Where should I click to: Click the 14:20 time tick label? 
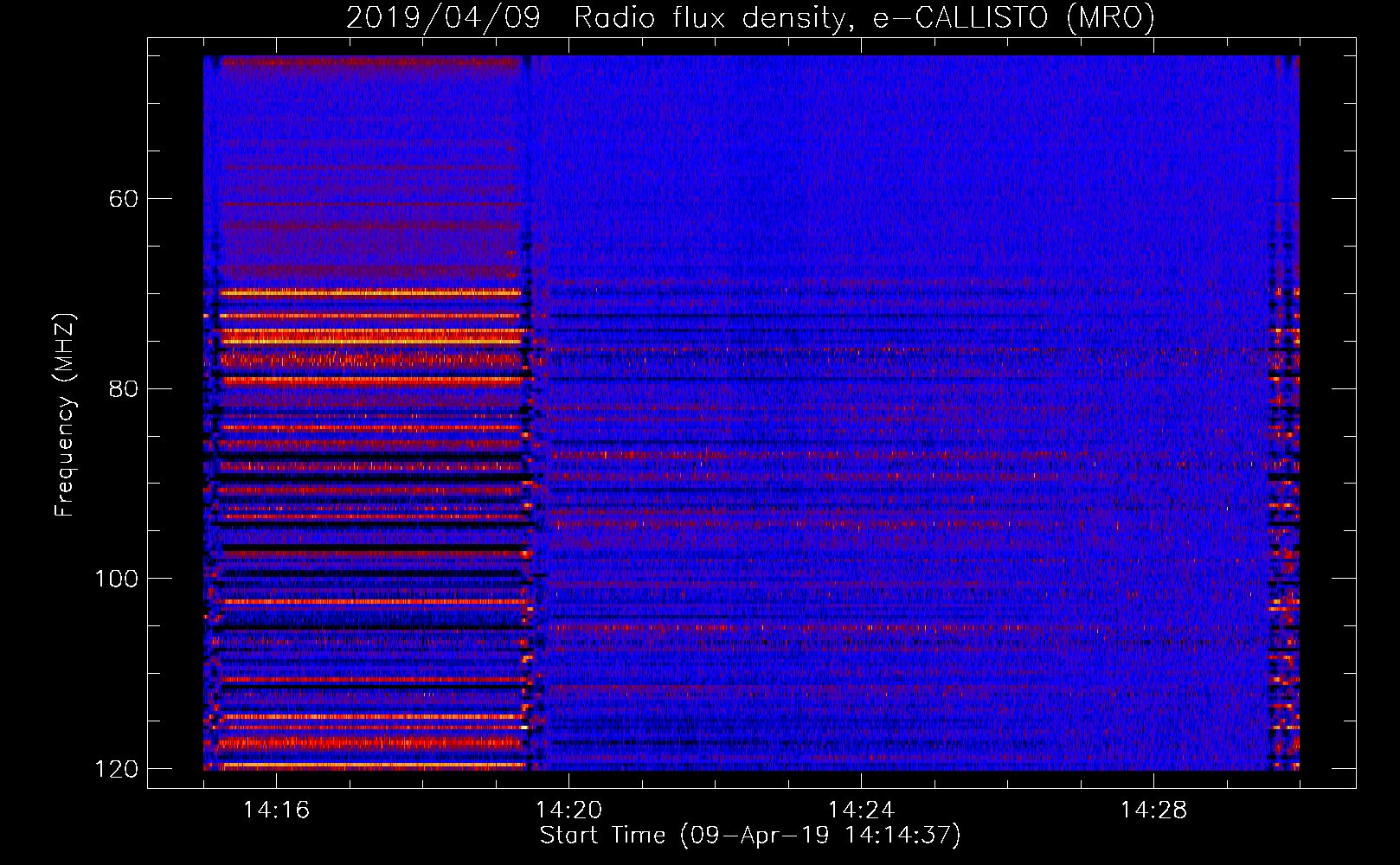(568, 810)
